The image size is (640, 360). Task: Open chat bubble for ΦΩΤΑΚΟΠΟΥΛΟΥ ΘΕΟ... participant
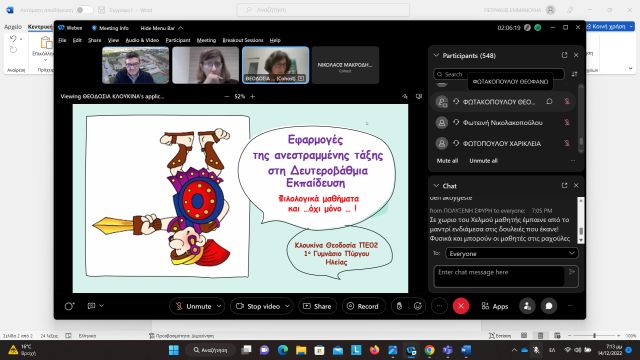(x=549, y=102)
